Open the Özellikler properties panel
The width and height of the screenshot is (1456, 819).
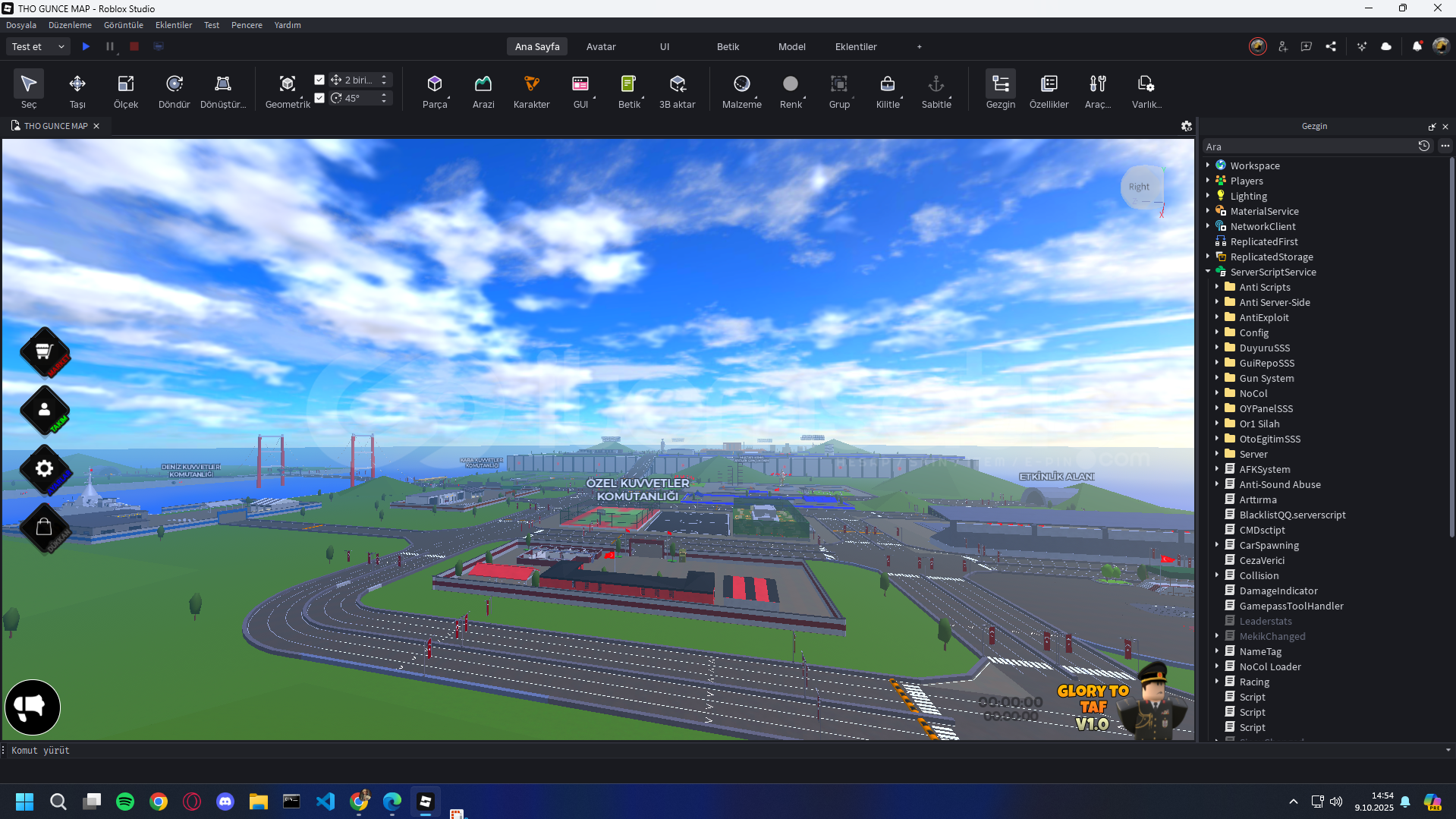click(x=1049, y=90)
